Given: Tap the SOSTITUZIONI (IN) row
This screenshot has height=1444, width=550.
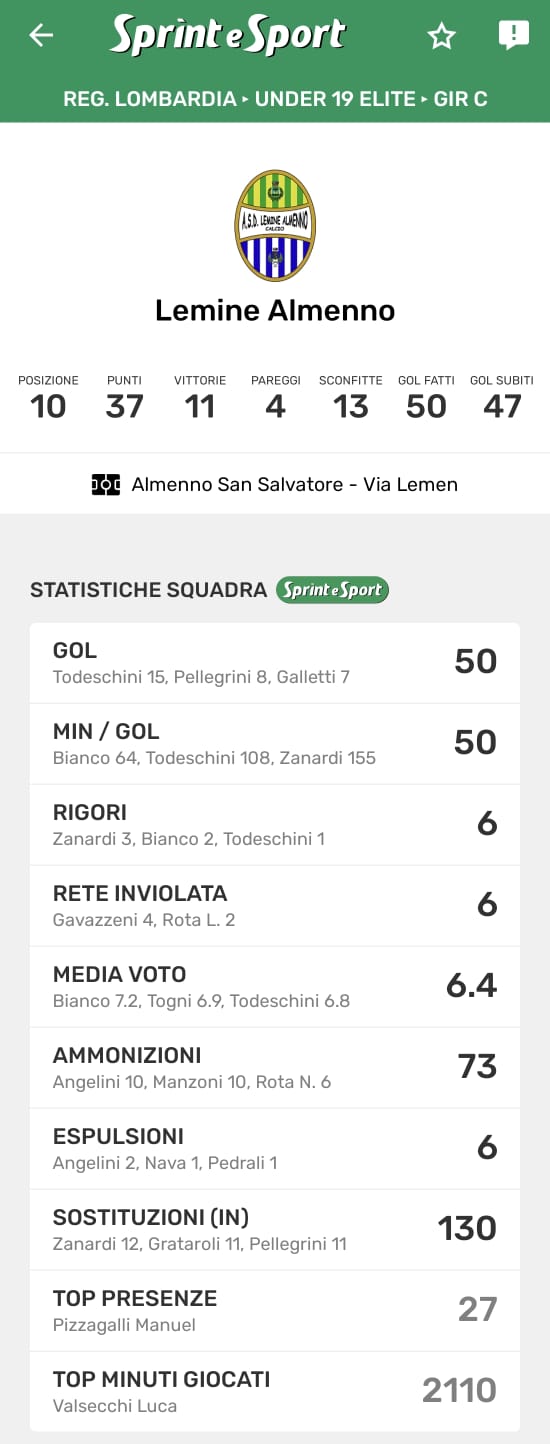Looking at the screenshot, I should click(x=275, y=1230).
